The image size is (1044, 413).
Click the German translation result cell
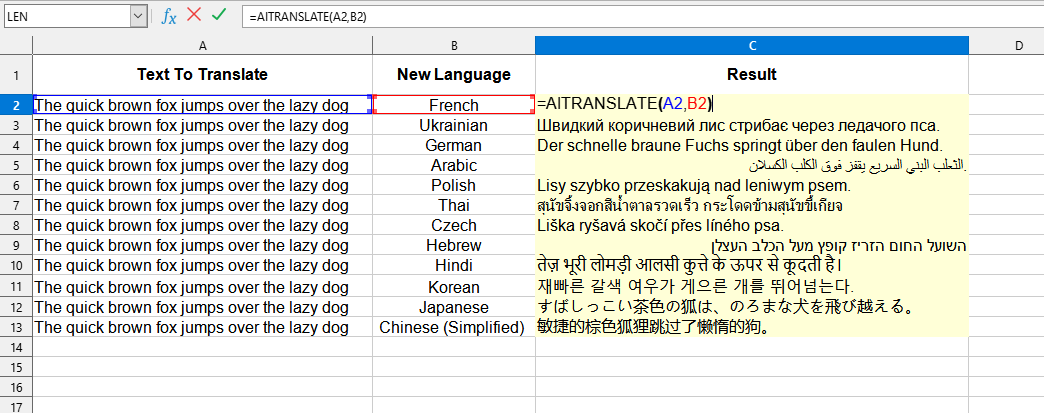(x=752, y=145)
